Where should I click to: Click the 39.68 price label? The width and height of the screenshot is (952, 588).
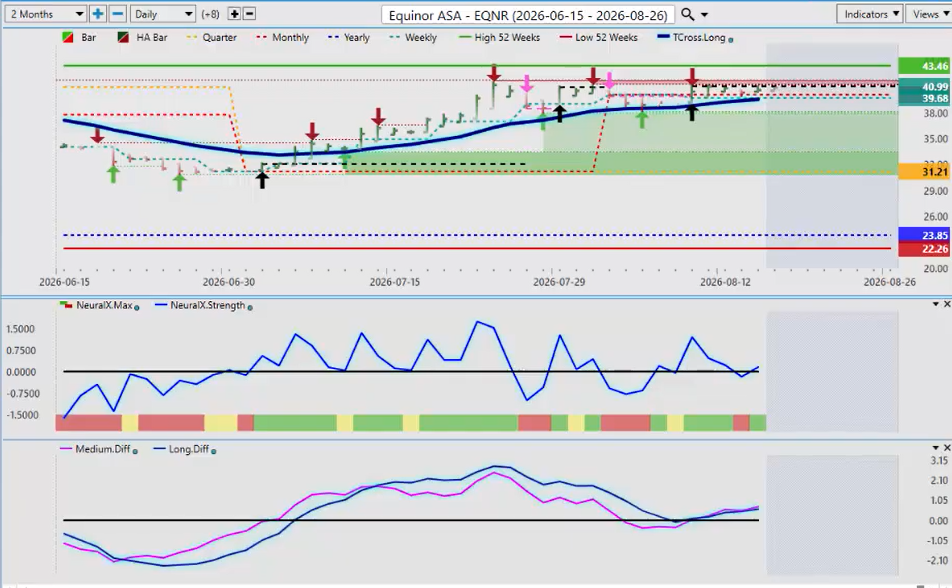[923, 98]
